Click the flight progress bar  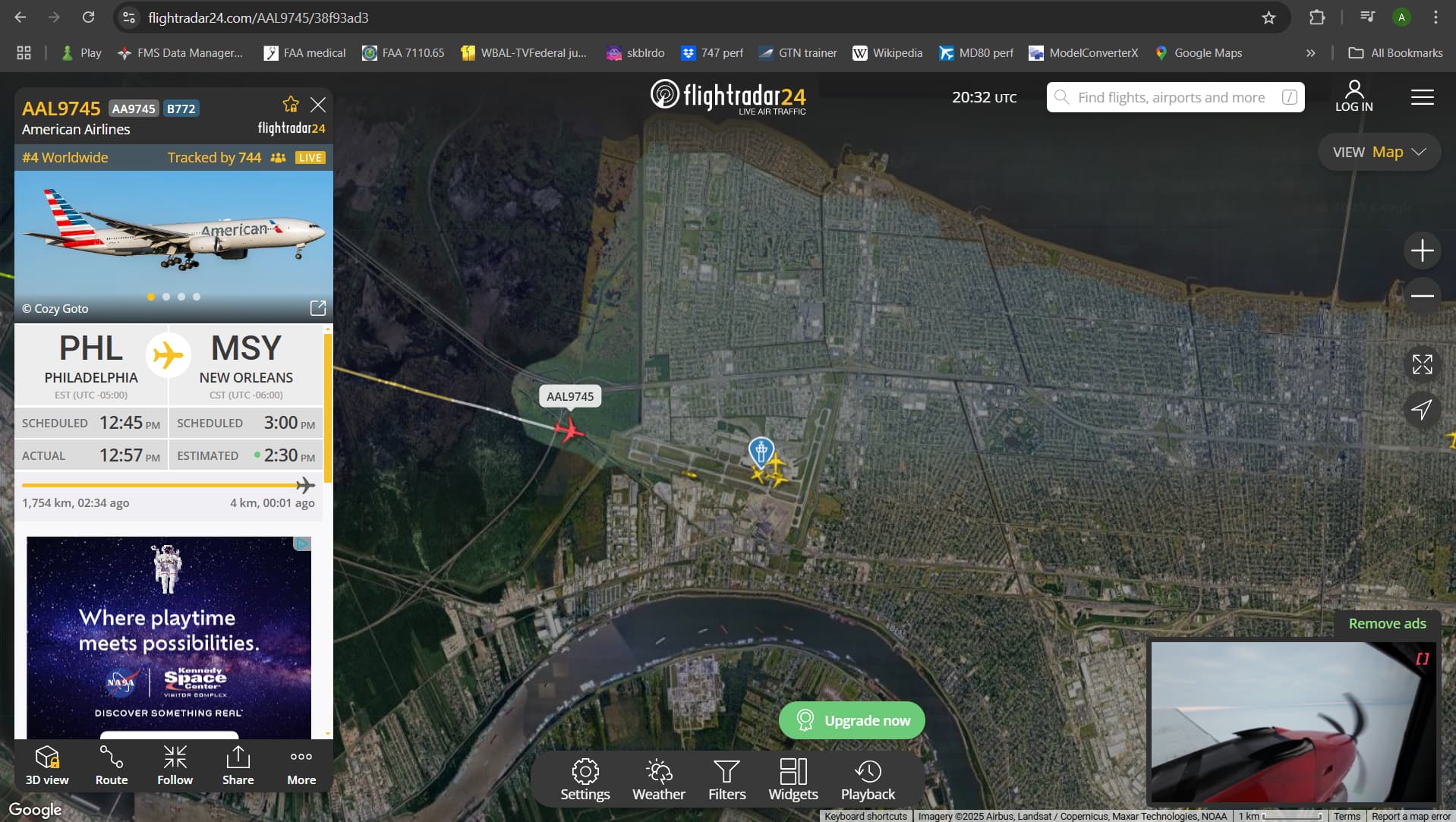168,485
